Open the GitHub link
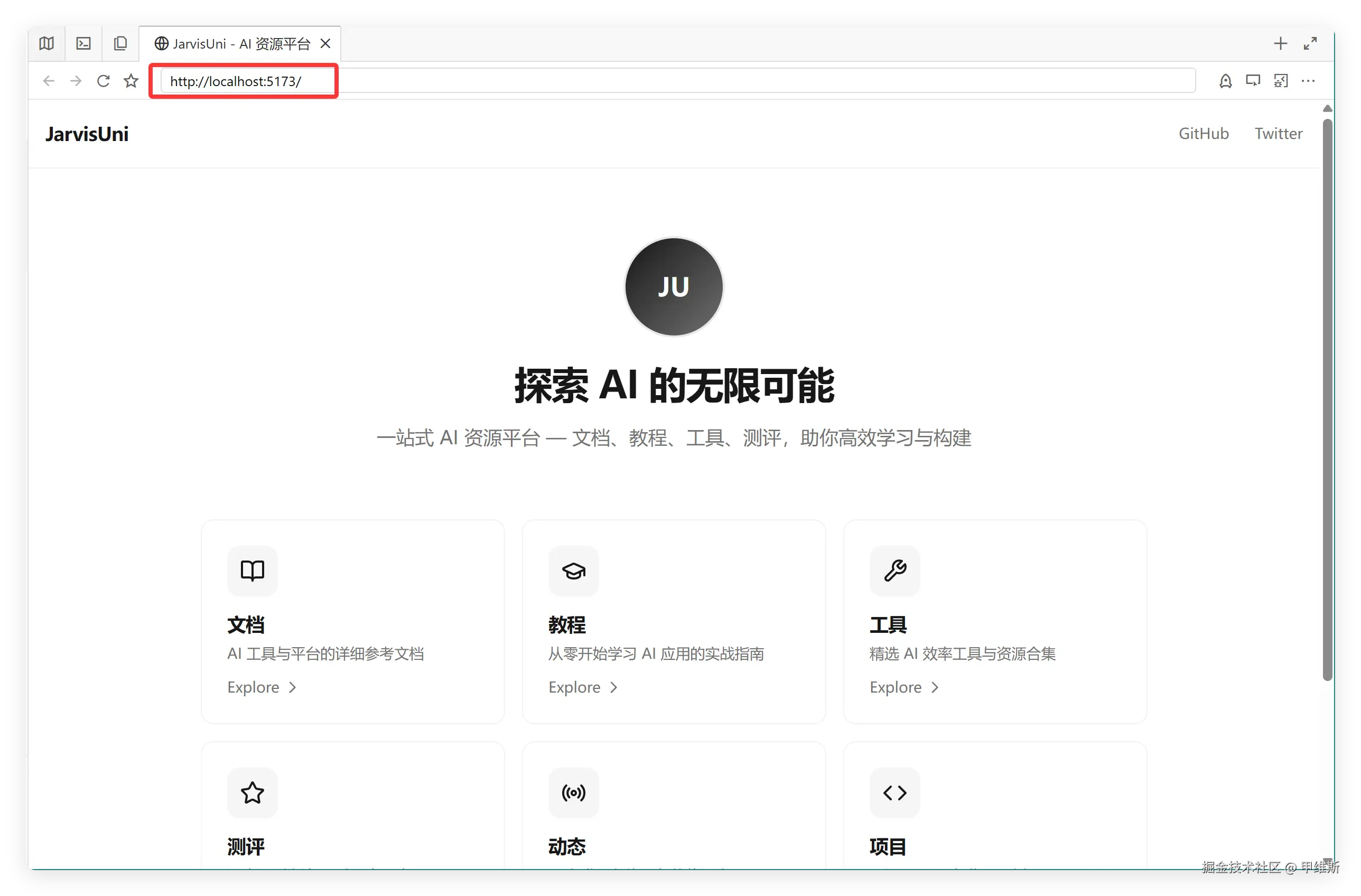 (1204, 134)
